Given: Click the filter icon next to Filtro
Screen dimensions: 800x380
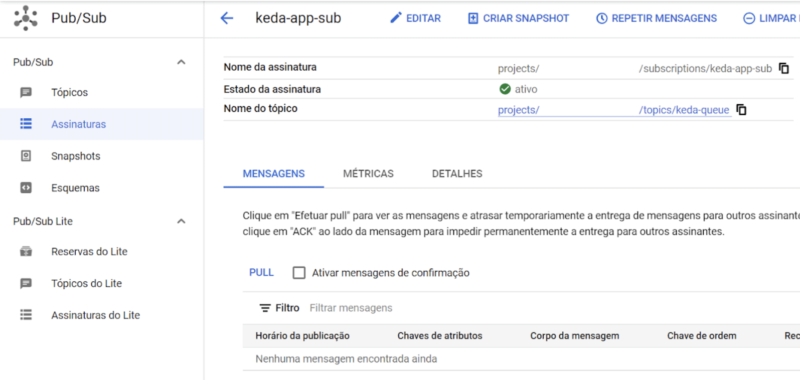Looking at the screenshot, I should click(x=265, y=308).
